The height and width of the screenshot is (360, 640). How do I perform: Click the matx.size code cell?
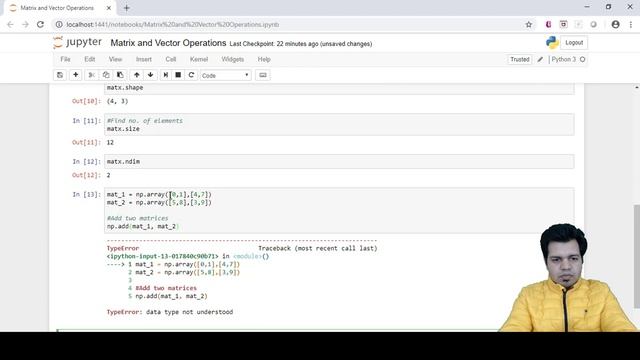339,124
